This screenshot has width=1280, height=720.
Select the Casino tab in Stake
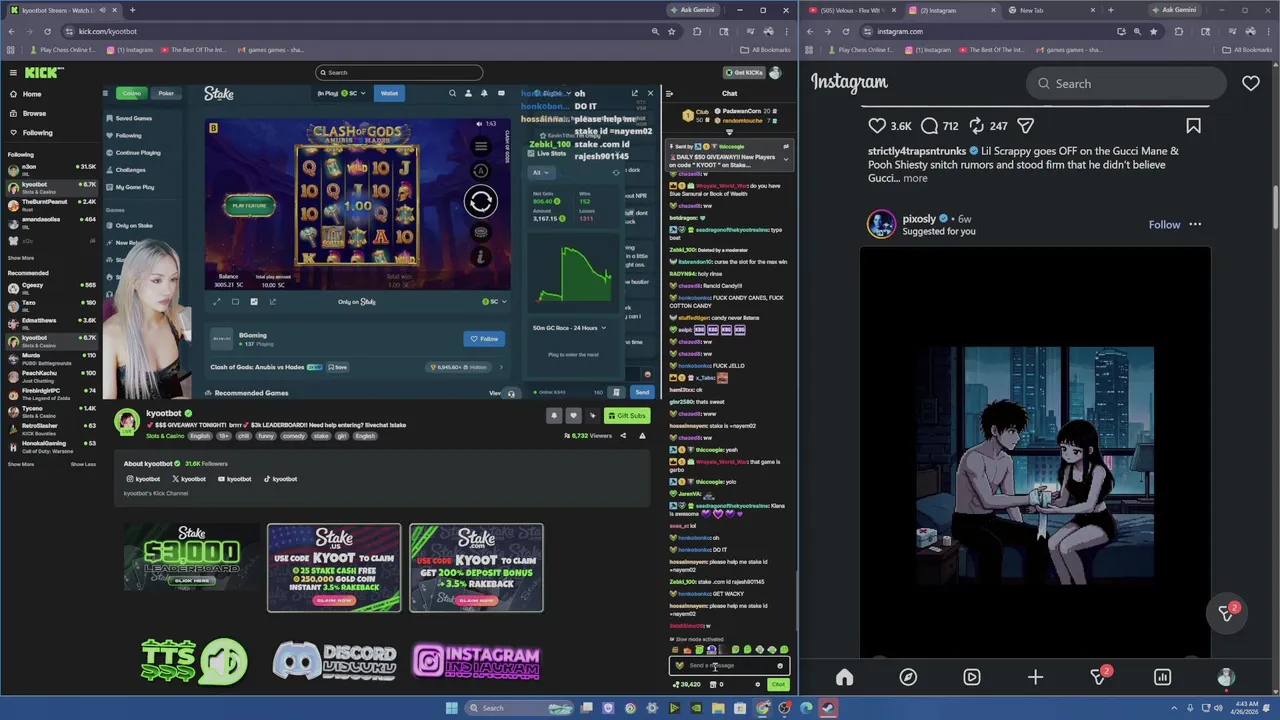pos(131,93)
